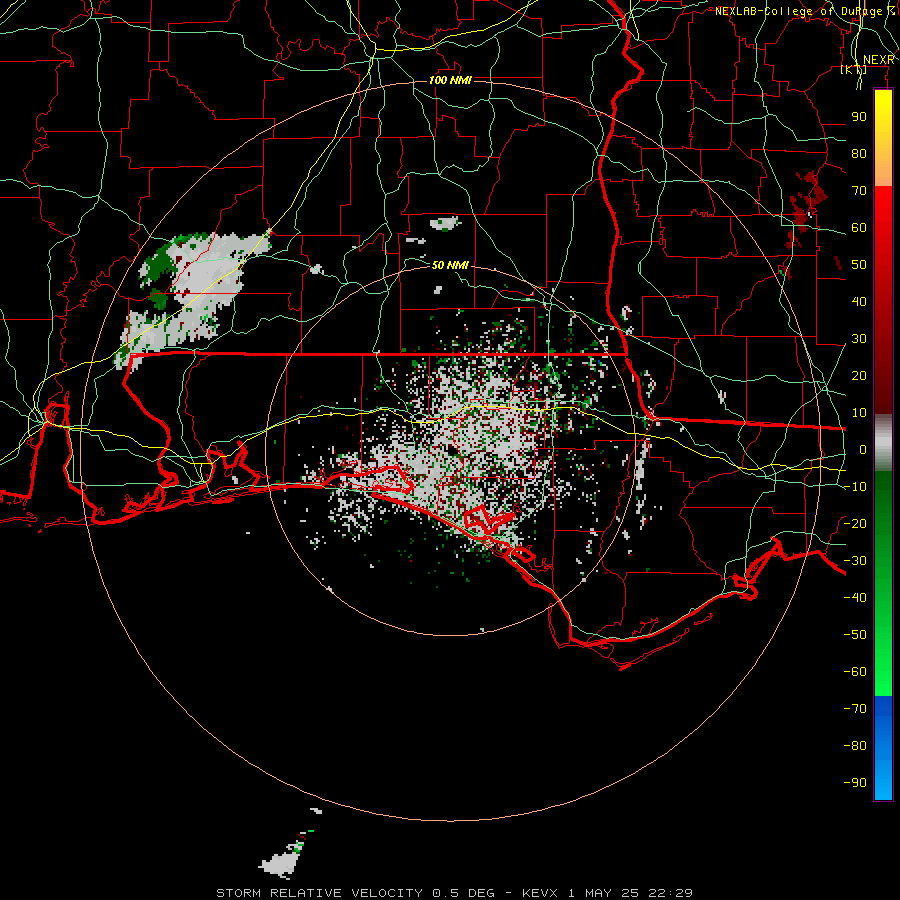
Task: Click the blue -80 kt scale segment
Action: [x=883, y=746]
